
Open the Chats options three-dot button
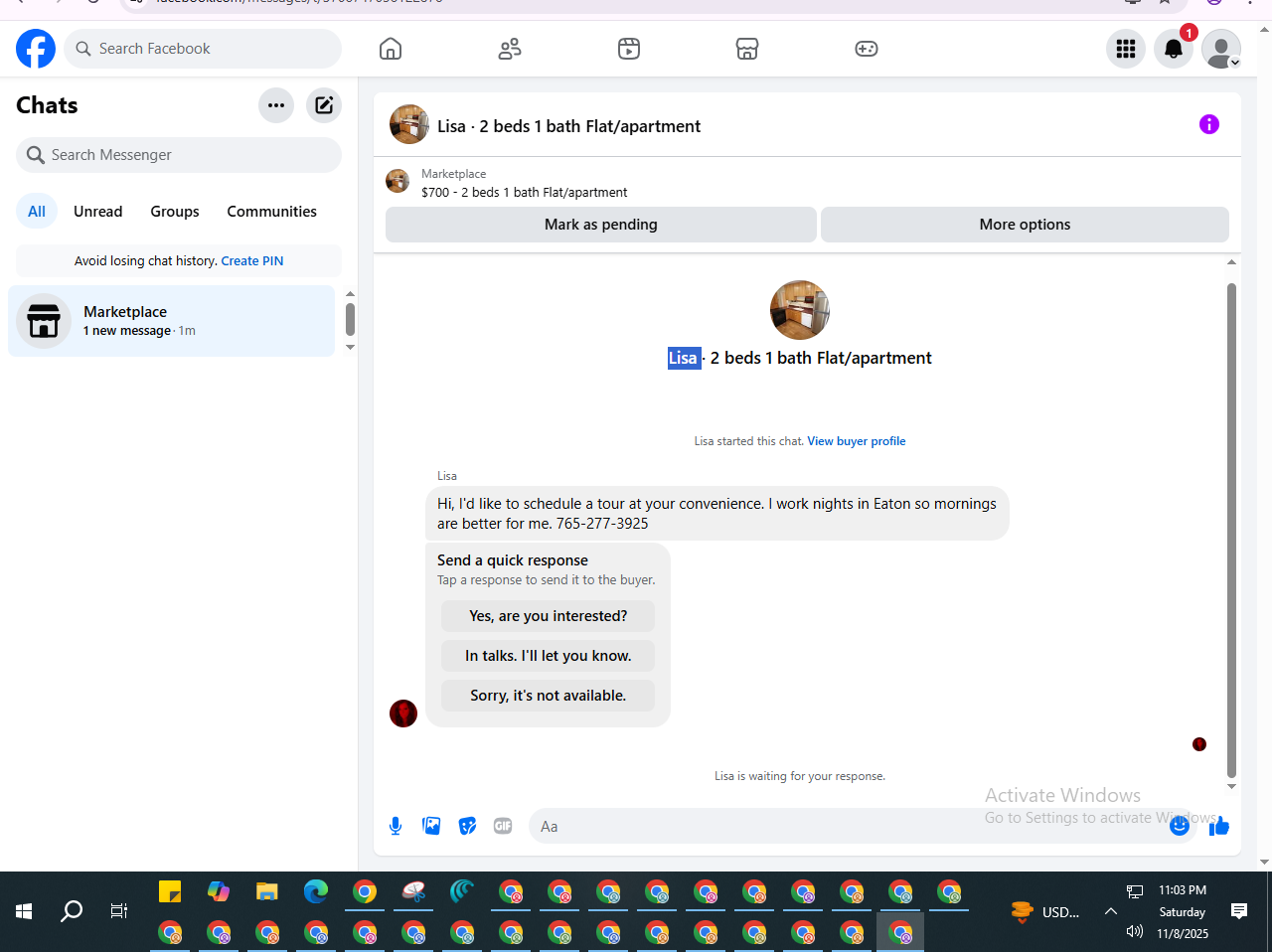276,105
